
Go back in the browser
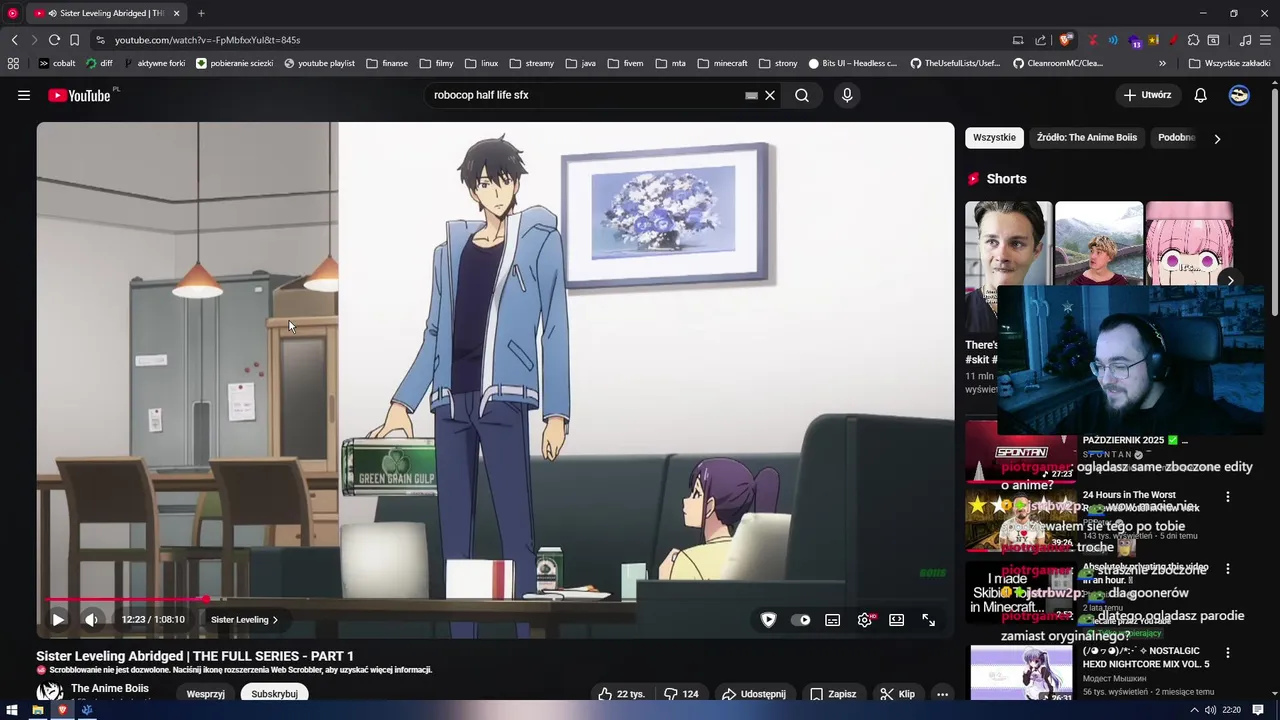pos(14,40)
